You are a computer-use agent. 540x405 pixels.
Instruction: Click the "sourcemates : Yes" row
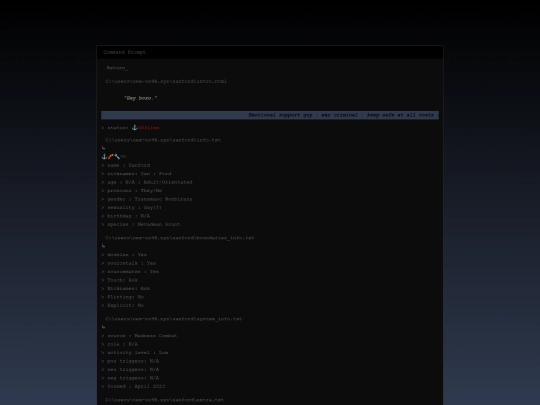point(130,272)
